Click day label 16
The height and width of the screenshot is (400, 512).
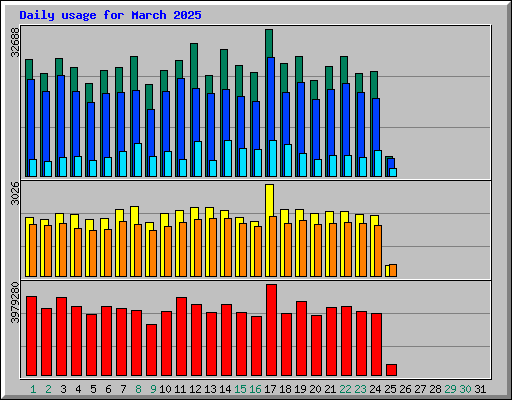(x=255, y=389)
